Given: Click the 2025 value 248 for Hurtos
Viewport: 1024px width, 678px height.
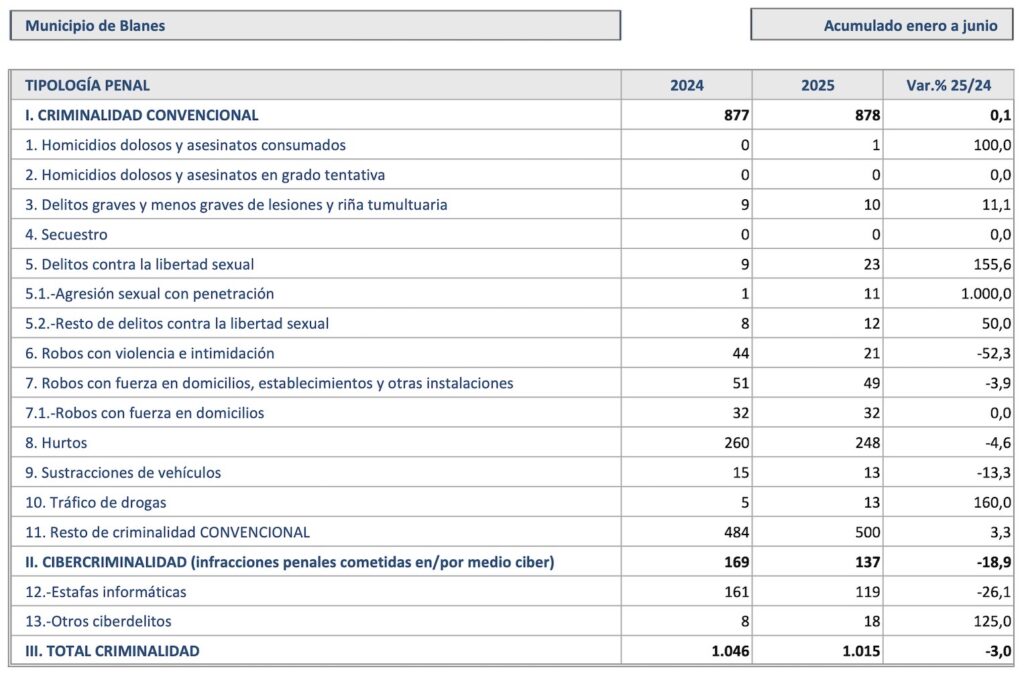Looking at the screenshot, I should [867, 443].
